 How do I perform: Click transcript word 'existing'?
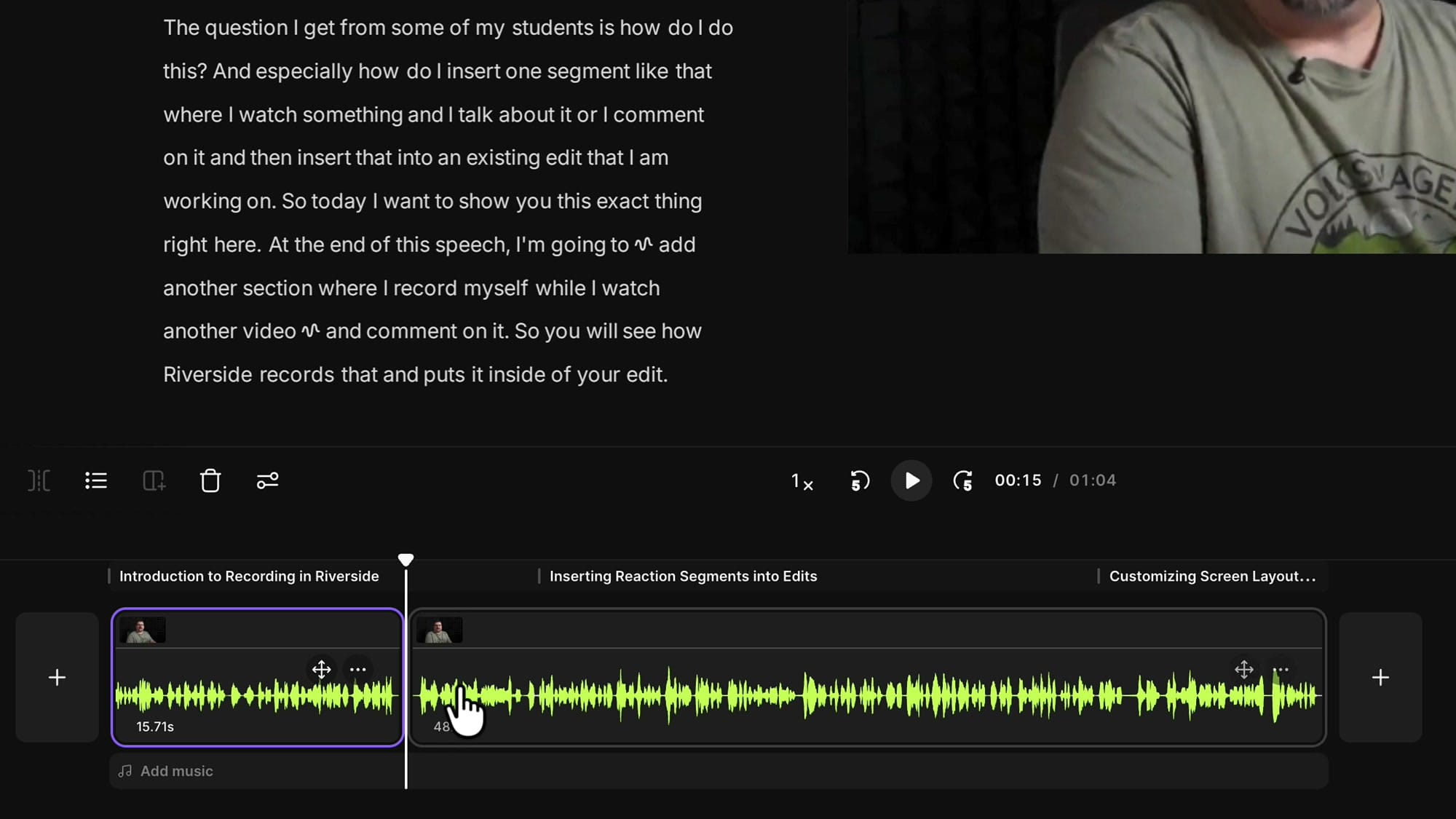click(x=502, y=158)
